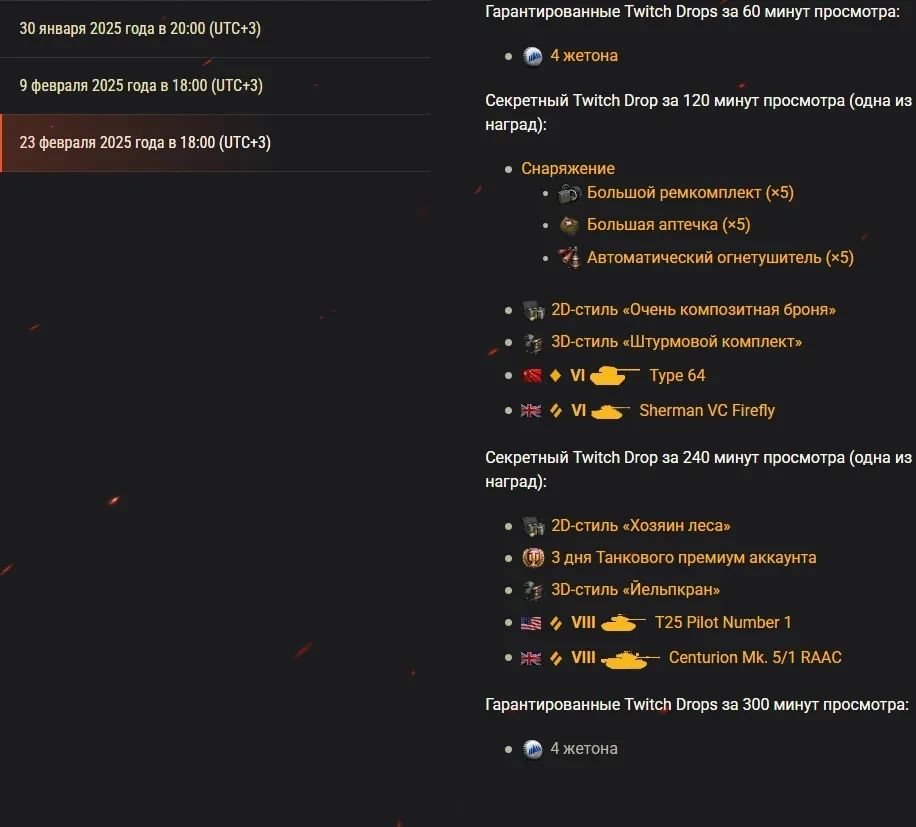This screenshot has height=827, width=916.
Task: Click the token icon beside first 4 жетона
Action: click(533, 56)
